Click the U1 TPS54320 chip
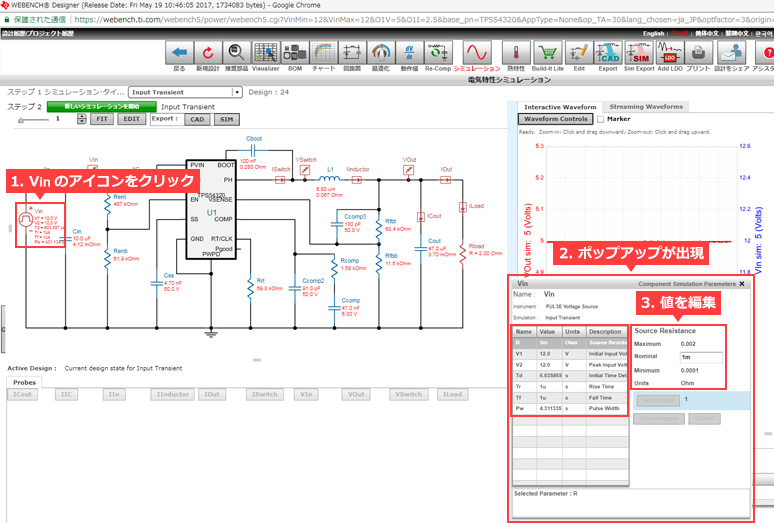 211,209
